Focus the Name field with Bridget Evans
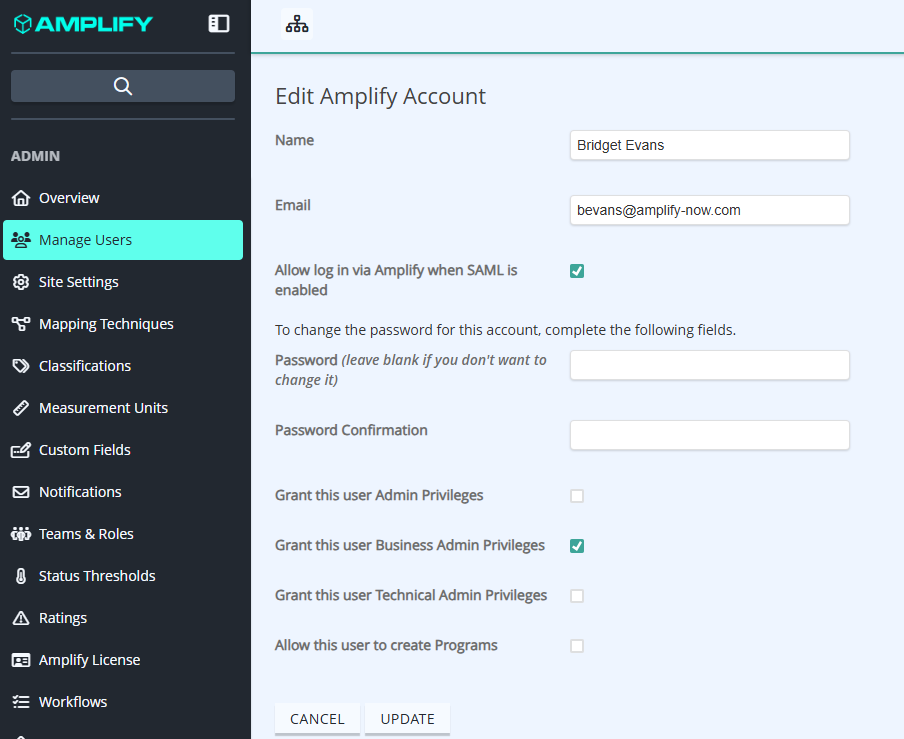The width and height of the screenshot is (904, 739). coord(710,145)
